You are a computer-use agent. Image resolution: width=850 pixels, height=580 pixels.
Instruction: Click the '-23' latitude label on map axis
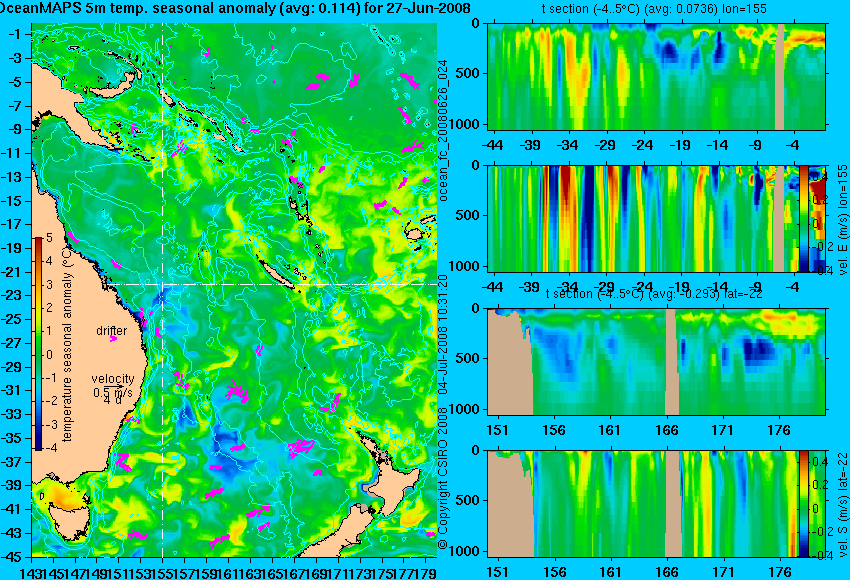(12, 295)
